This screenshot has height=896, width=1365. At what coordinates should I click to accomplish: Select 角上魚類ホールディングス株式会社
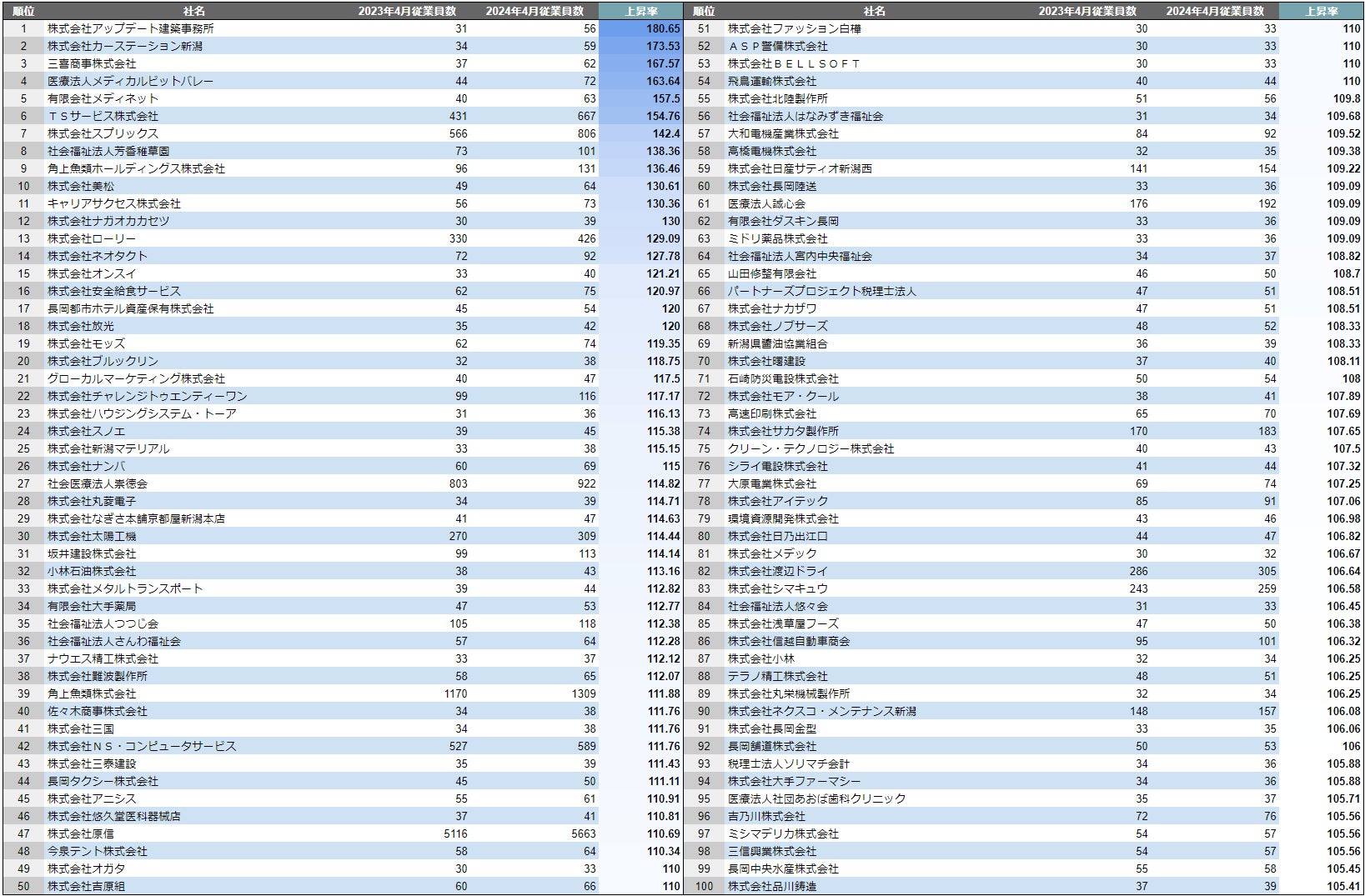tap(136, 168)
